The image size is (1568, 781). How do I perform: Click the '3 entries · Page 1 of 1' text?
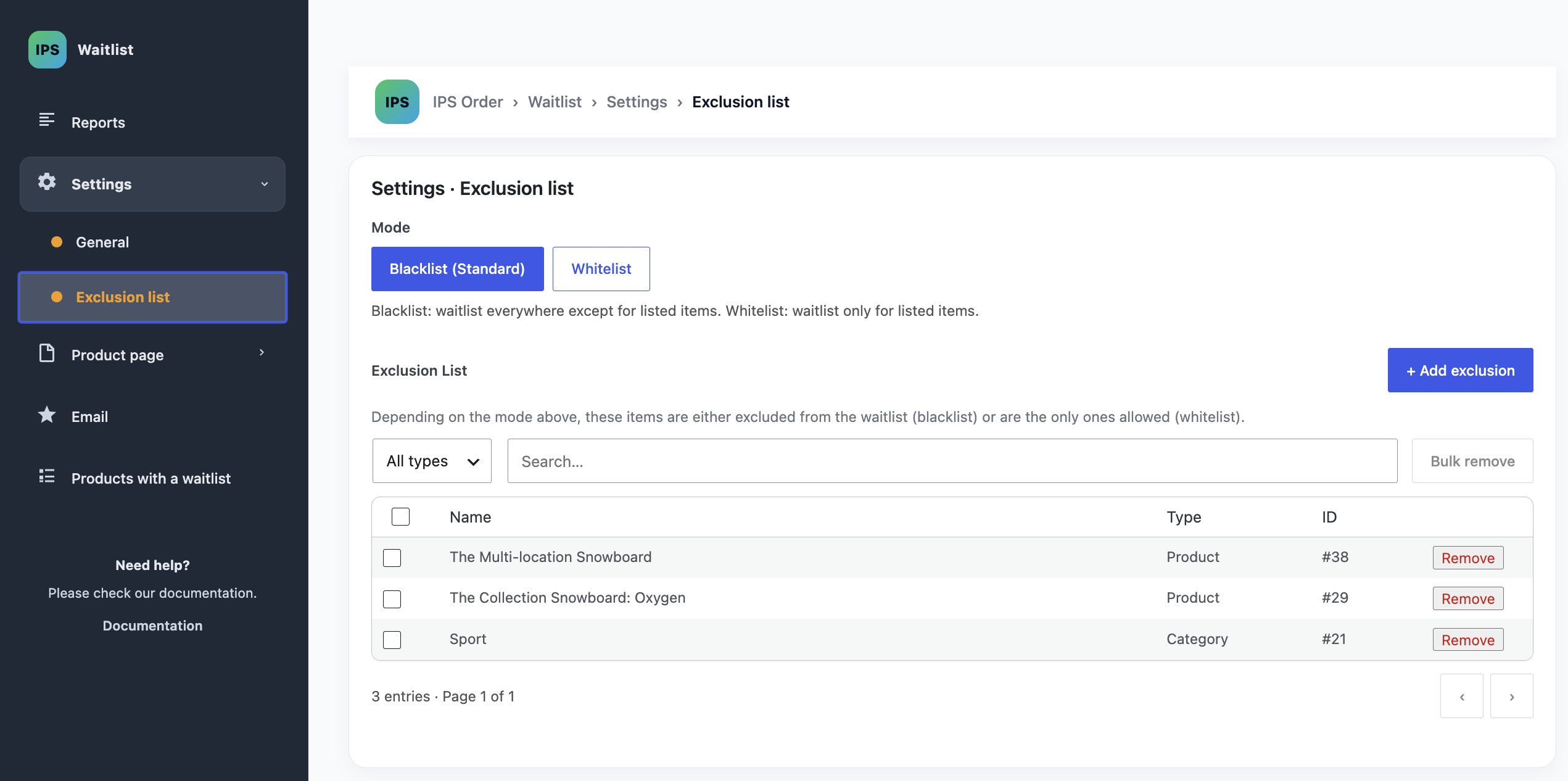point(443,696)
